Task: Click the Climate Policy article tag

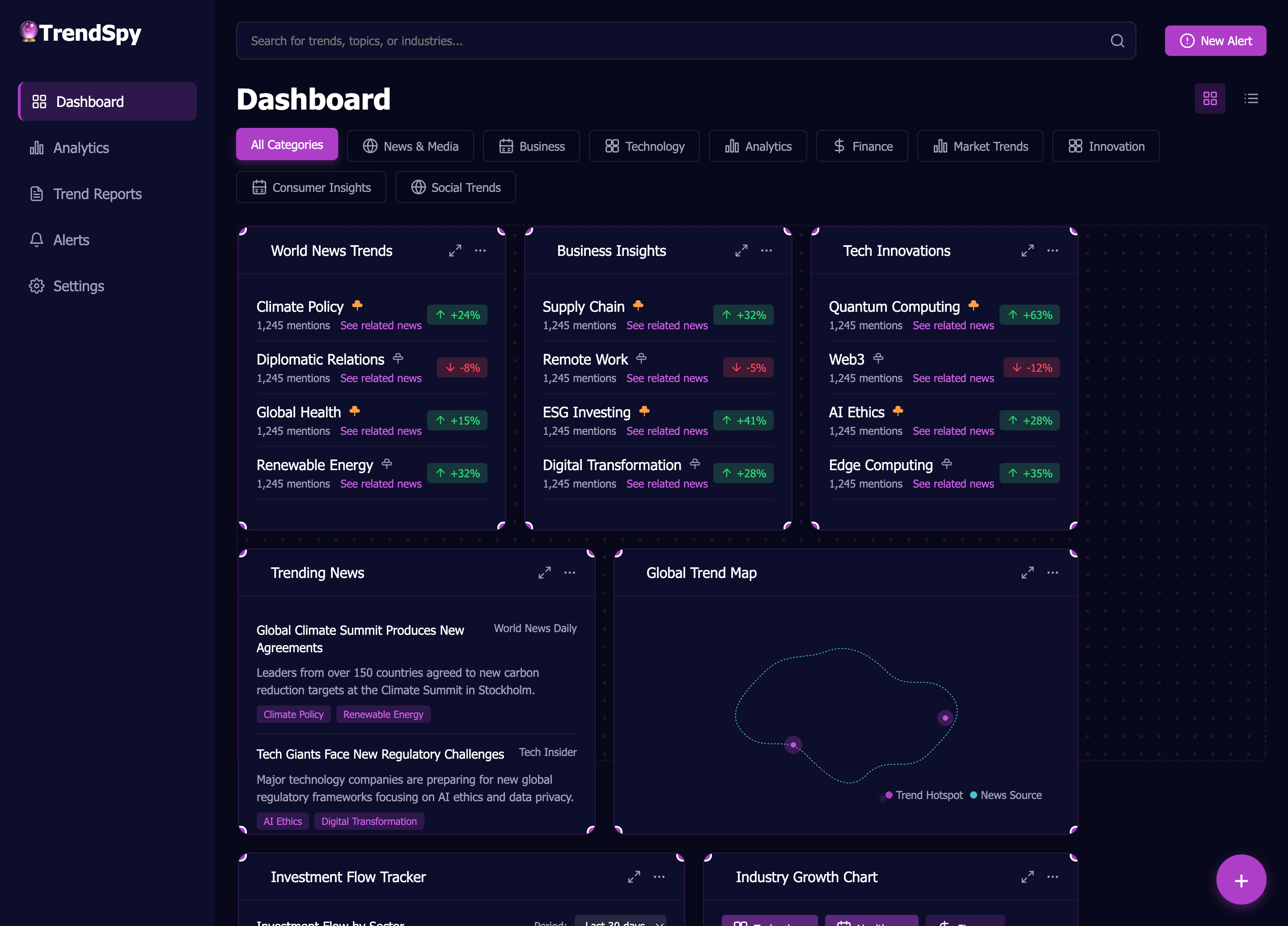Action: (x=294, y=714)
